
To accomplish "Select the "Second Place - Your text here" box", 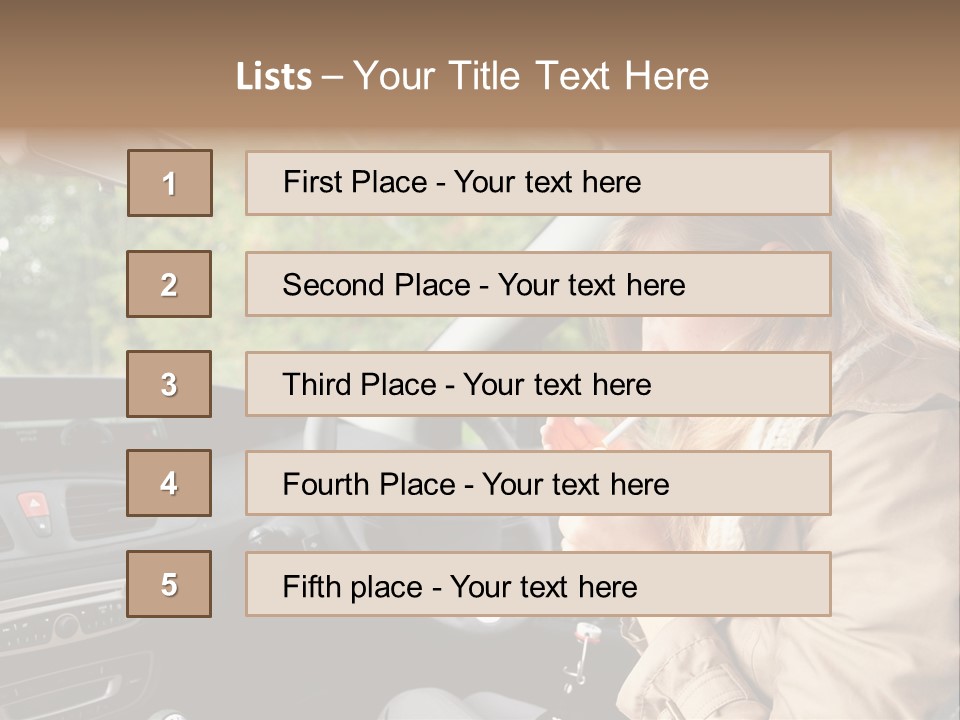I will pyautogui.click(x=538, y=284).
